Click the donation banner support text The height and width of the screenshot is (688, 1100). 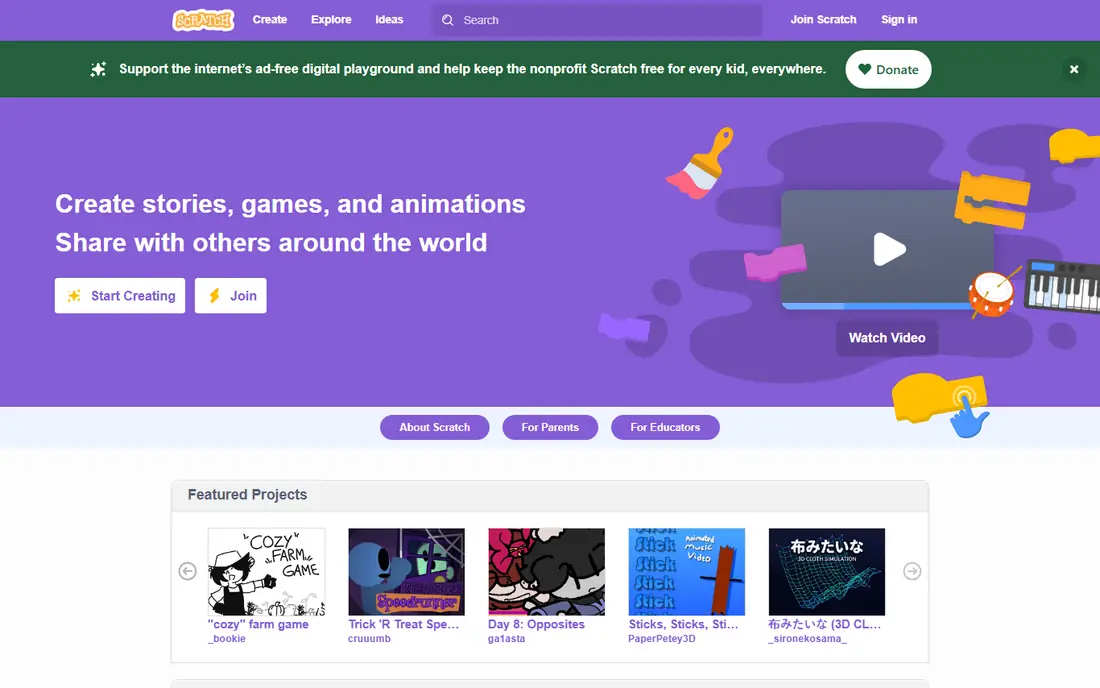click(472, 69)
